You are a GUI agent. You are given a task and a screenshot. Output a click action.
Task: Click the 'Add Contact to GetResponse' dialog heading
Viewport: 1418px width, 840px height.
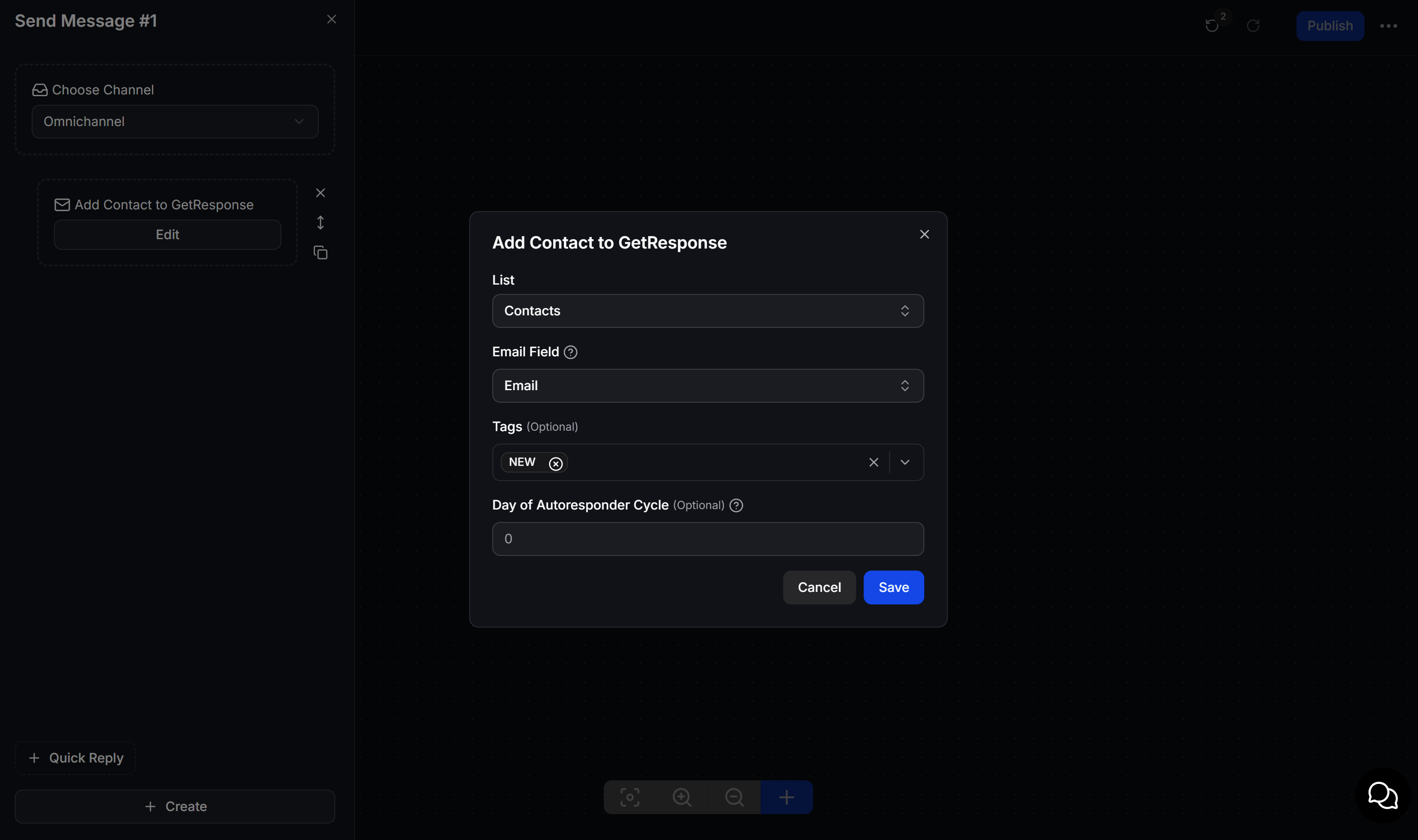(x=609, y=243)
